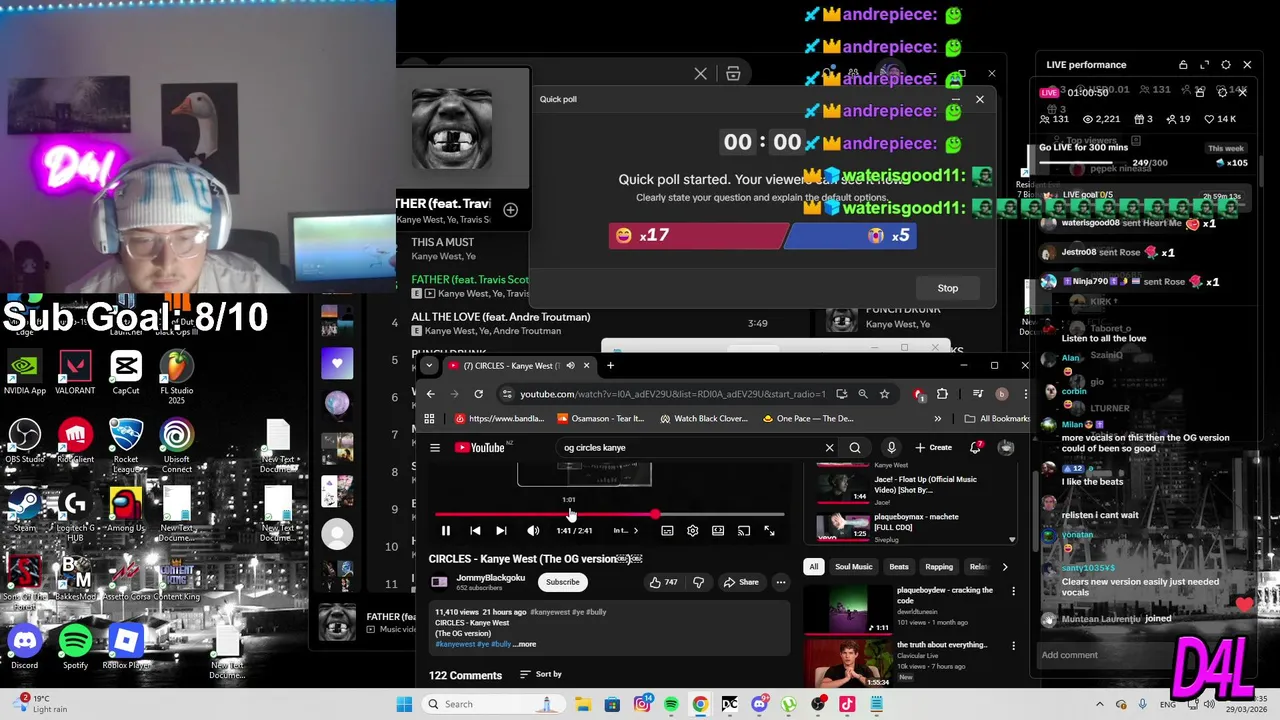This screenshot has width=1280, height=720.
Task: Mute the YouTube player volume
Action: (x=533, y=531)
